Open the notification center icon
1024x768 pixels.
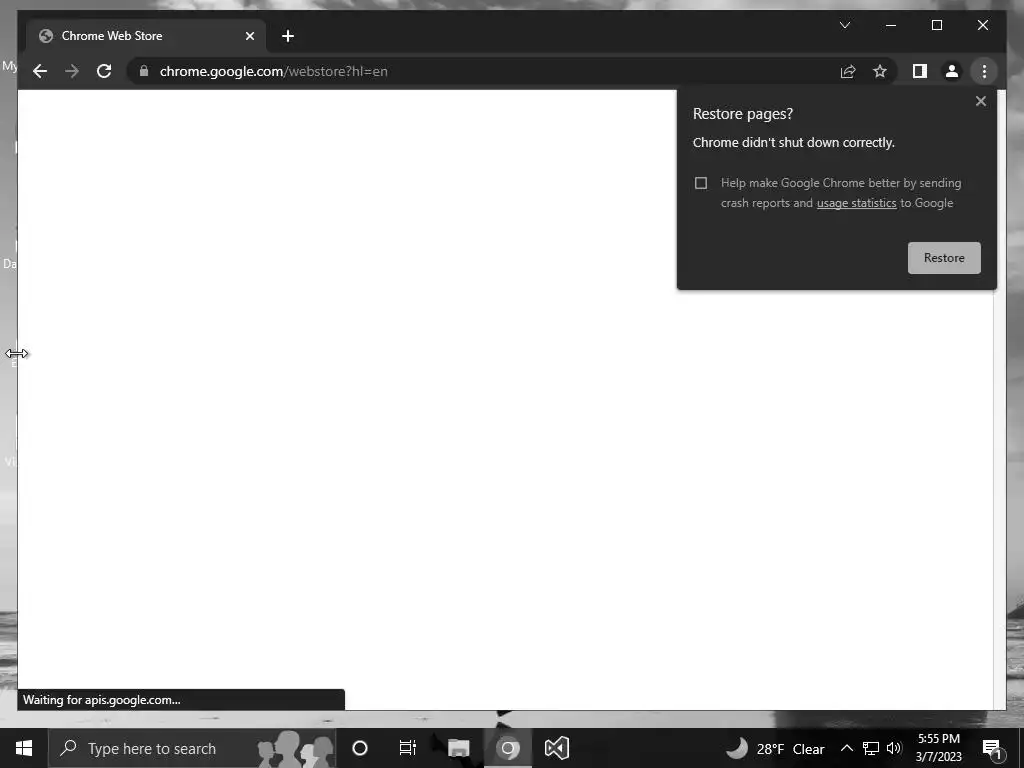point(993,750)
